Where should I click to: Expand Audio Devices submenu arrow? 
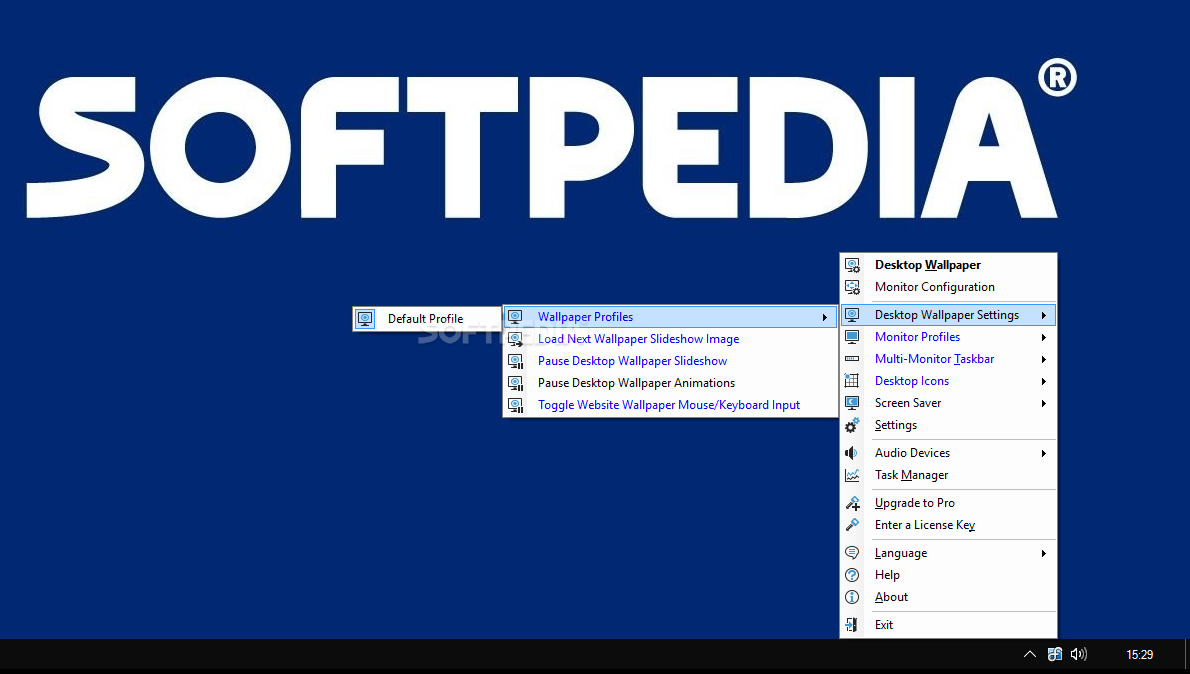(1044, 454)
